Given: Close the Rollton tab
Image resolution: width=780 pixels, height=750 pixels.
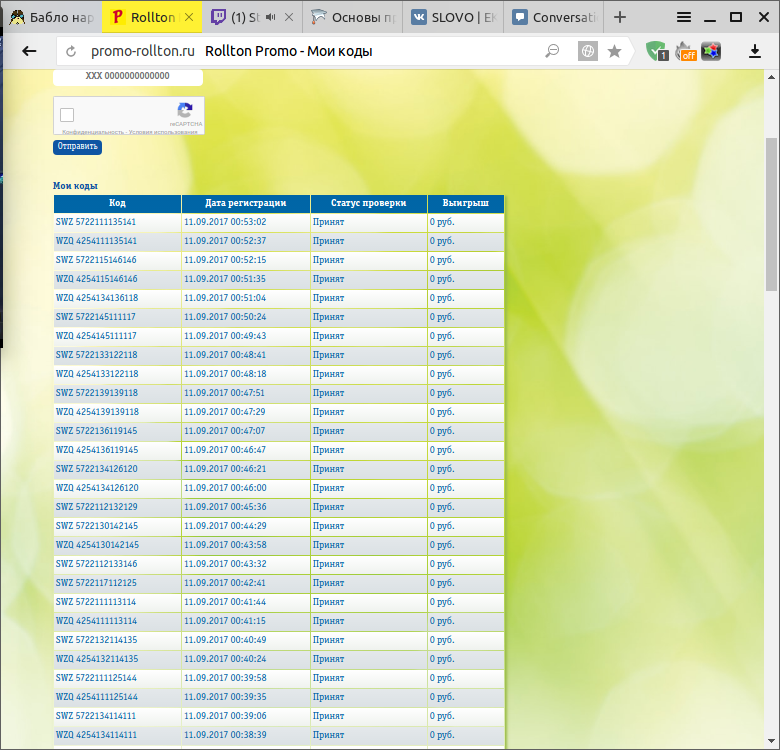Looking at the screenshot, I should (x=189, y=17).
